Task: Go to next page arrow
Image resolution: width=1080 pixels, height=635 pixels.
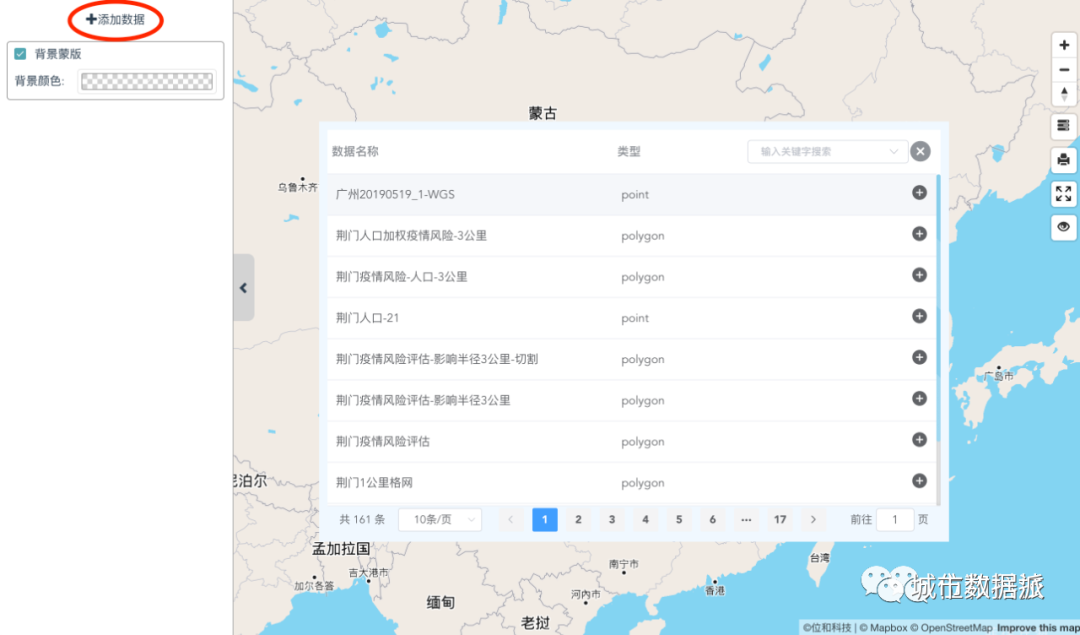Action: (813, 520)
